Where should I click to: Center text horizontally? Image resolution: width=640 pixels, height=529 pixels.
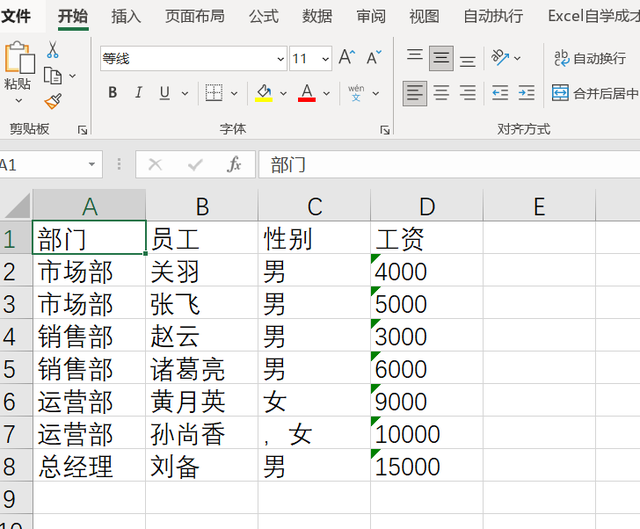[x=441, y=93]
